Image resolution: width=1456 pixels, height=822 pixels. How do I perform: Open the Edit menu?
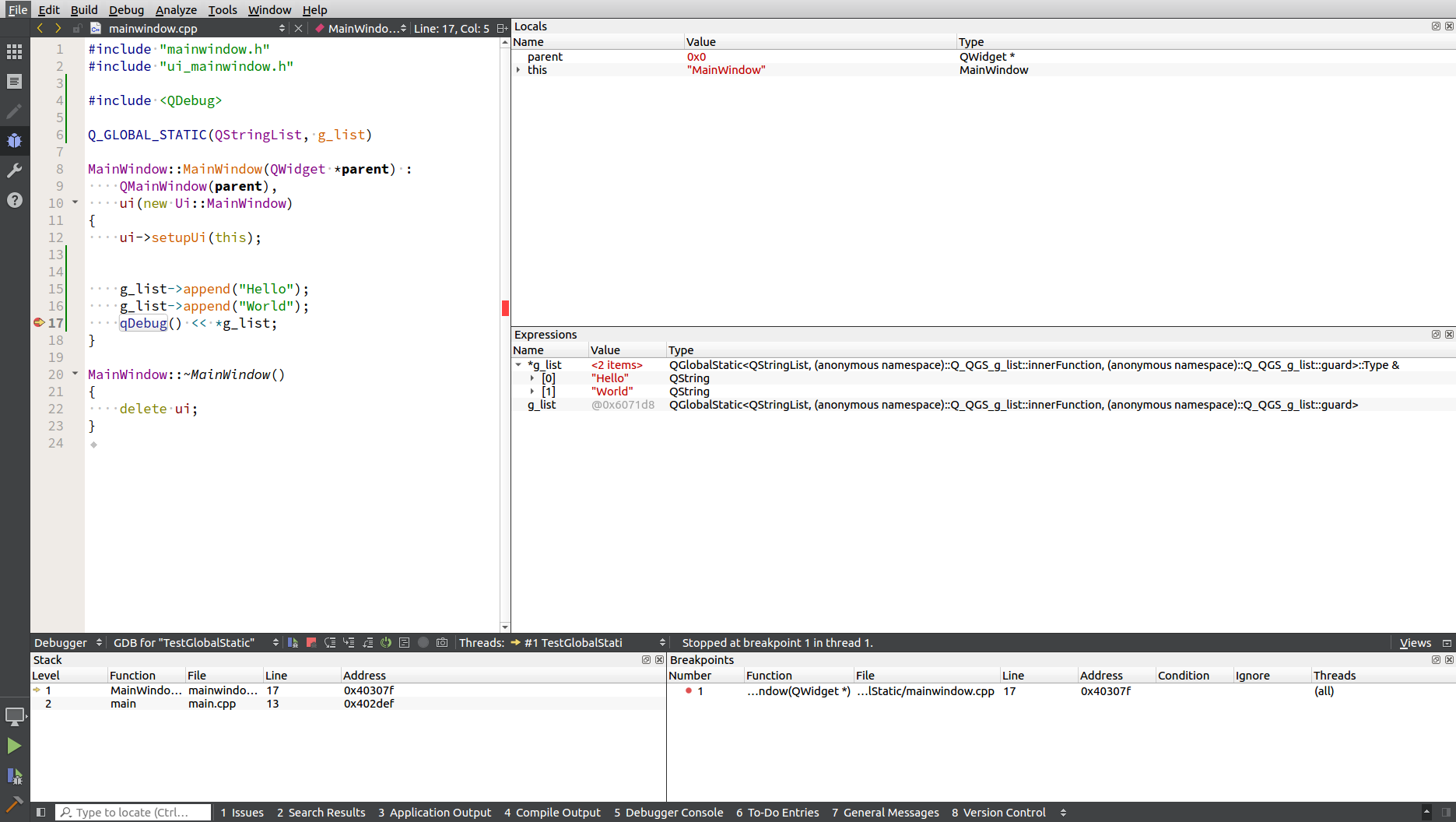[x=49, y=9]
